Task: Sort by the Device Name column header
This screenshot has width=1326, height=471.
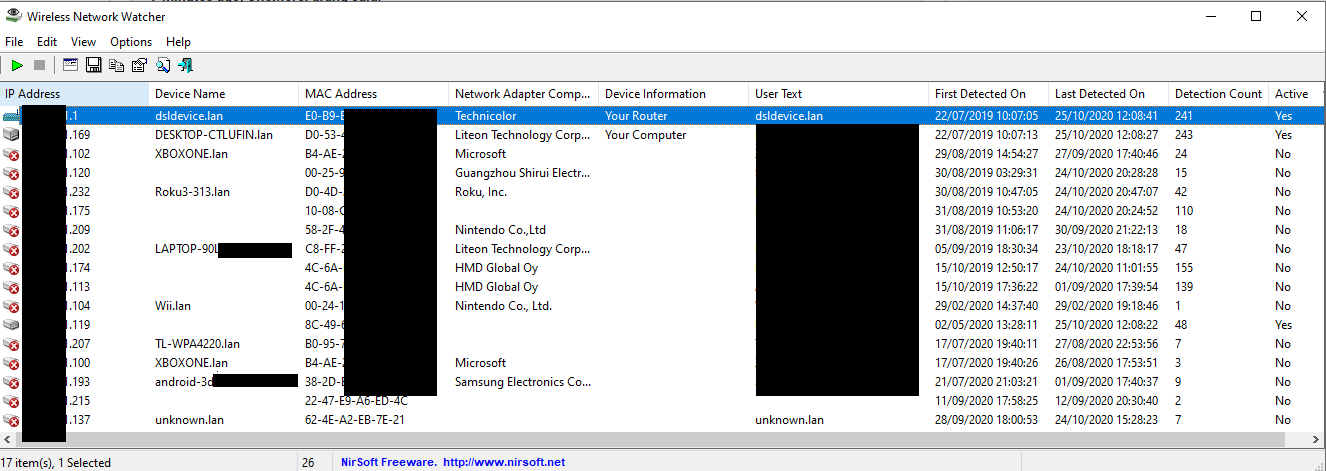Action: coord(224,94)
